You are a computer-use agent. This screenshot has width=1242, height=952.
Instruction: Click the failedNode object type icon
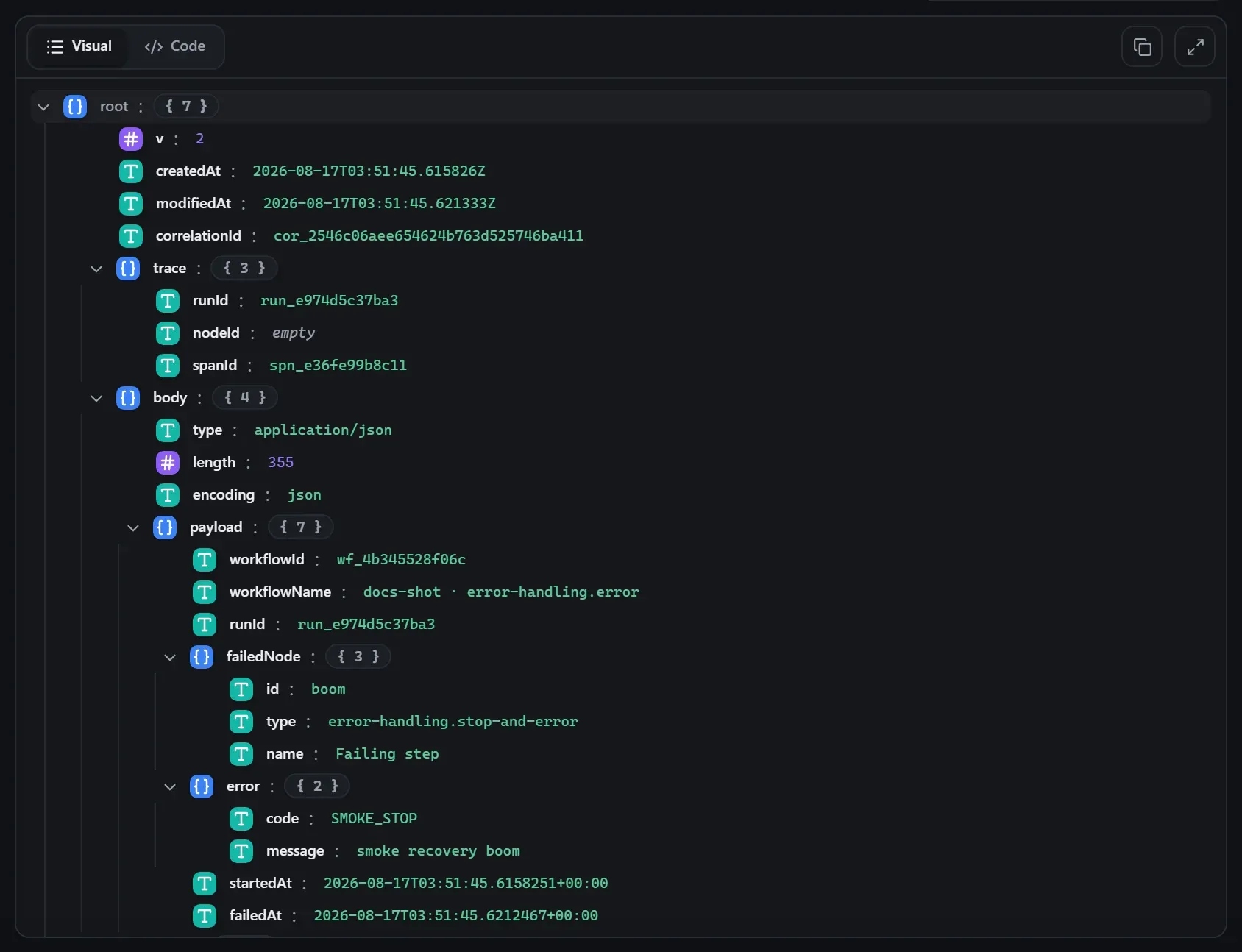202,657
